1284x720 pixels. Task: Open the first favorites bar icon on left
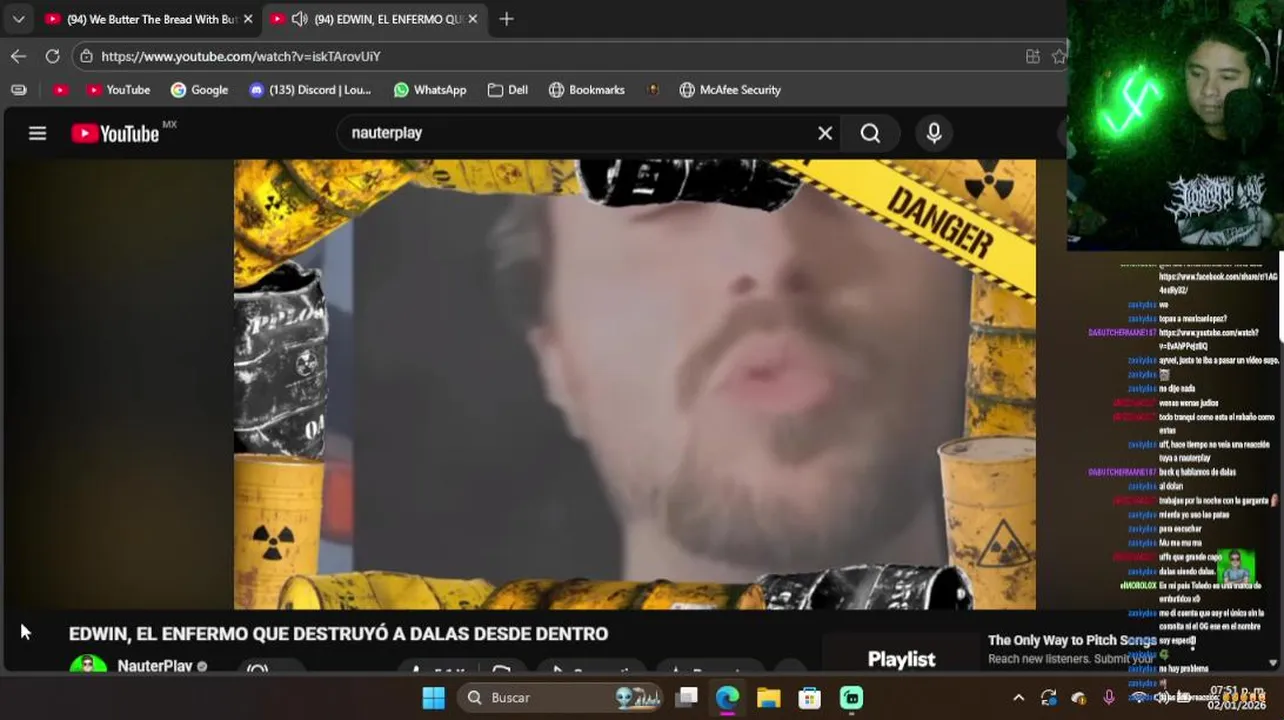pyautogui.click(x=18, y=90)
